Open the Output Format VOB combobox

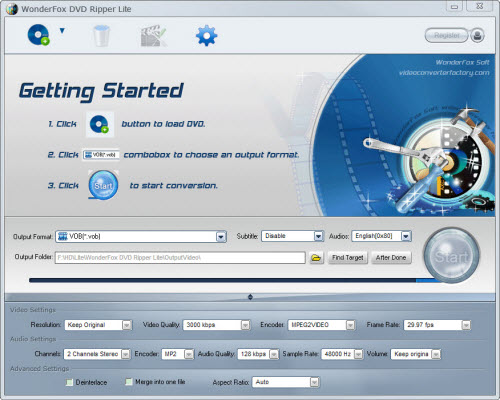141,237
